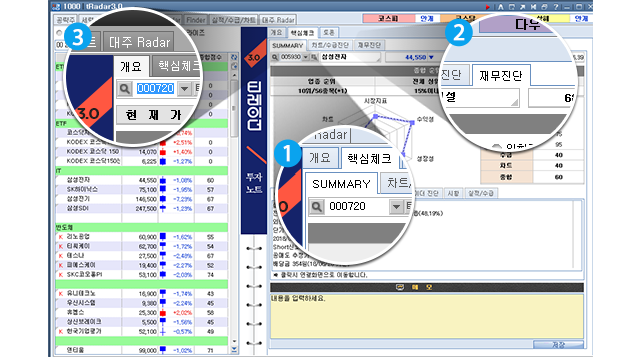This screenshot has height=360, width=640.
Task: Select 삼성전자 row in the watchlist
Action: click(141, 180)
